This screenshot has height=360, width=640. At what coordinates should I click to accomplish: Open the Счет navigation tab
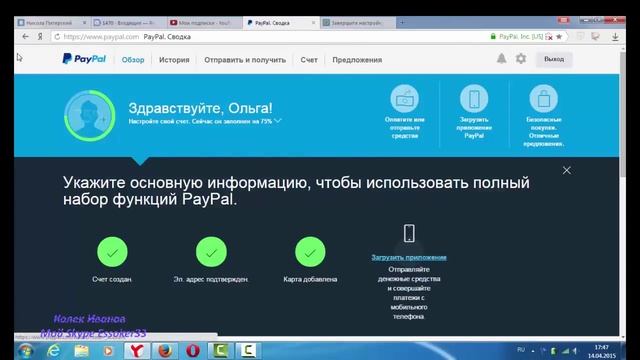point(309,60)
